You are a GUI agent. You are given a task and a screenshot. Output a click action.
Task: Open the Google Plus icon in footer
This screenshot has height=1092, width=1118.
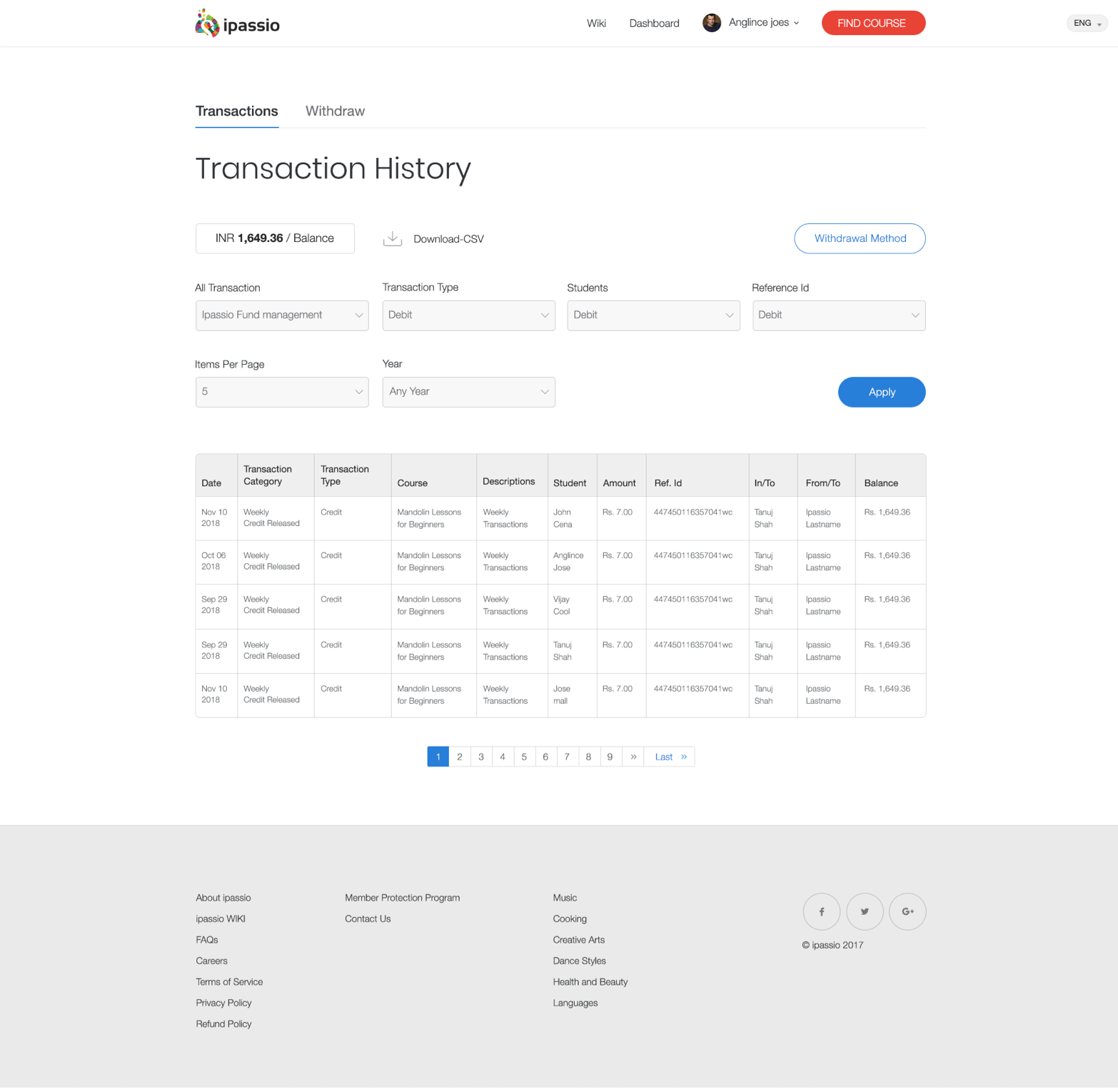(907, 911)
